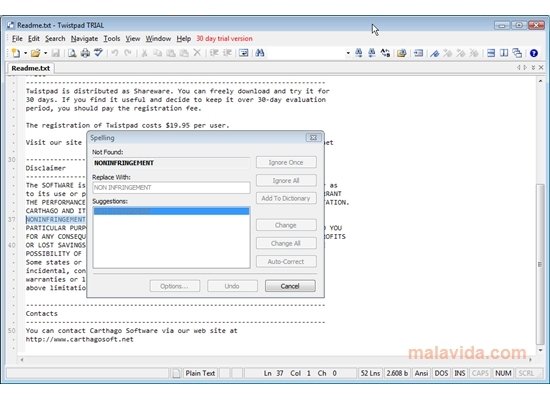This screenshot has height=400, width=550.
Task: Click the Print icon
Action: (x=85, y=53)
